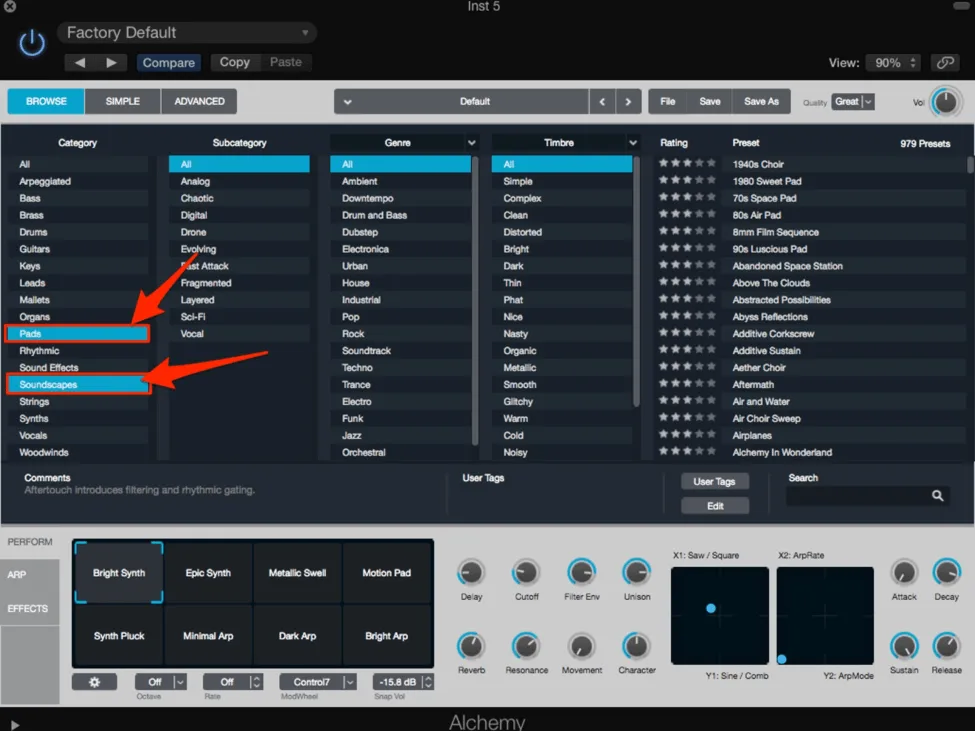Change the Rate Off stepper
The width and height of the screenshot is (975, 731).
pyautogui.click(x=255, y=682)
